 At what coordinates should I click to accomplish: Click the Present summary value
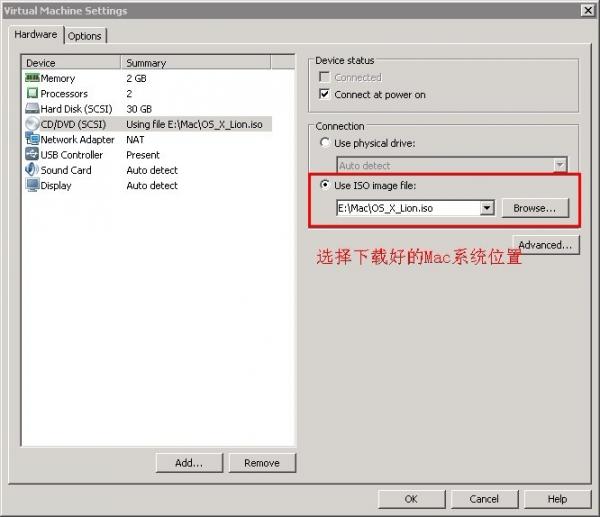[143, 155]
